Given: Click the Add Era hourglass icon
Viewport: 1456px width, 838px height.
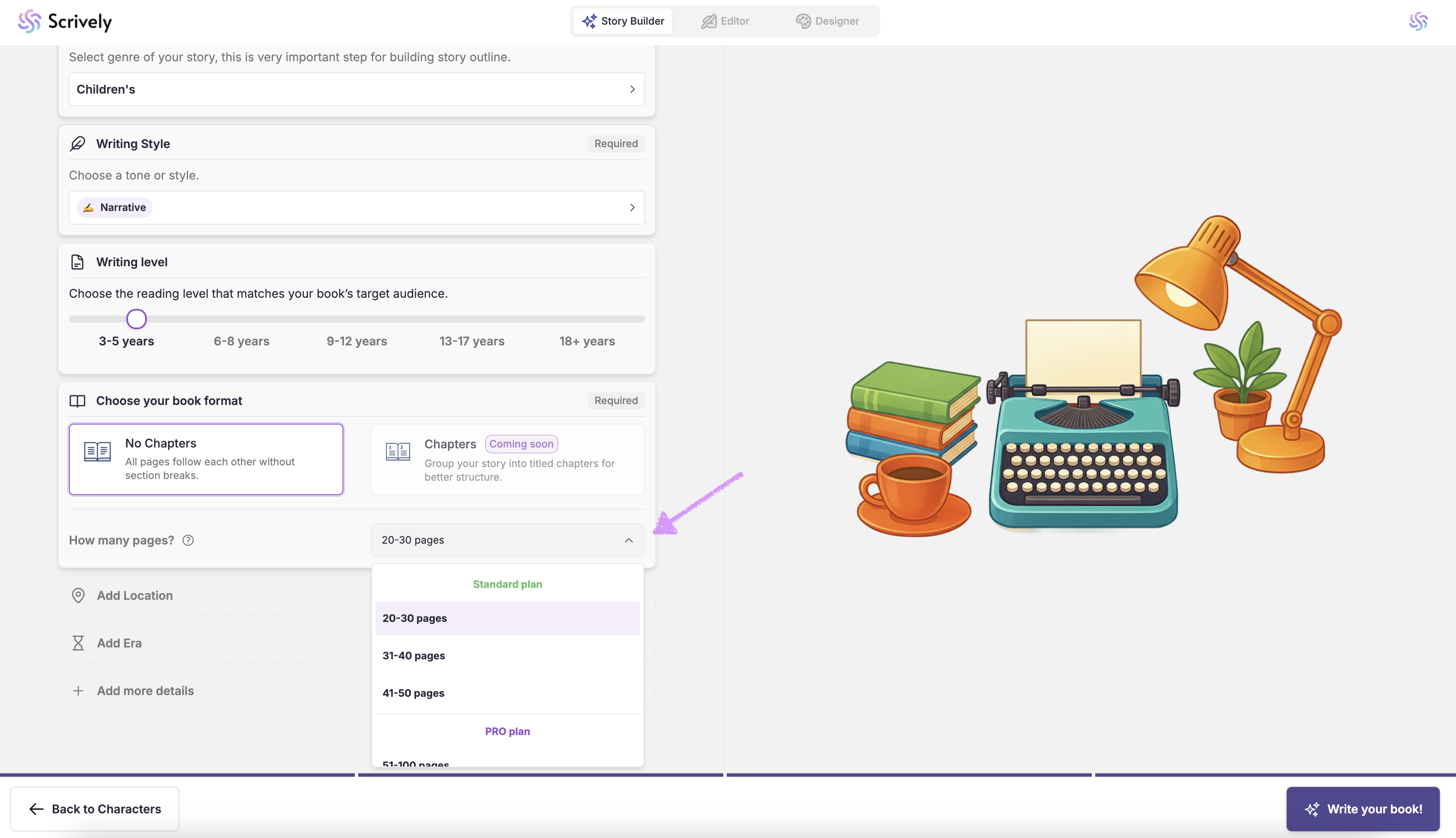Looking at the screenshot, I should pos(78,643).
